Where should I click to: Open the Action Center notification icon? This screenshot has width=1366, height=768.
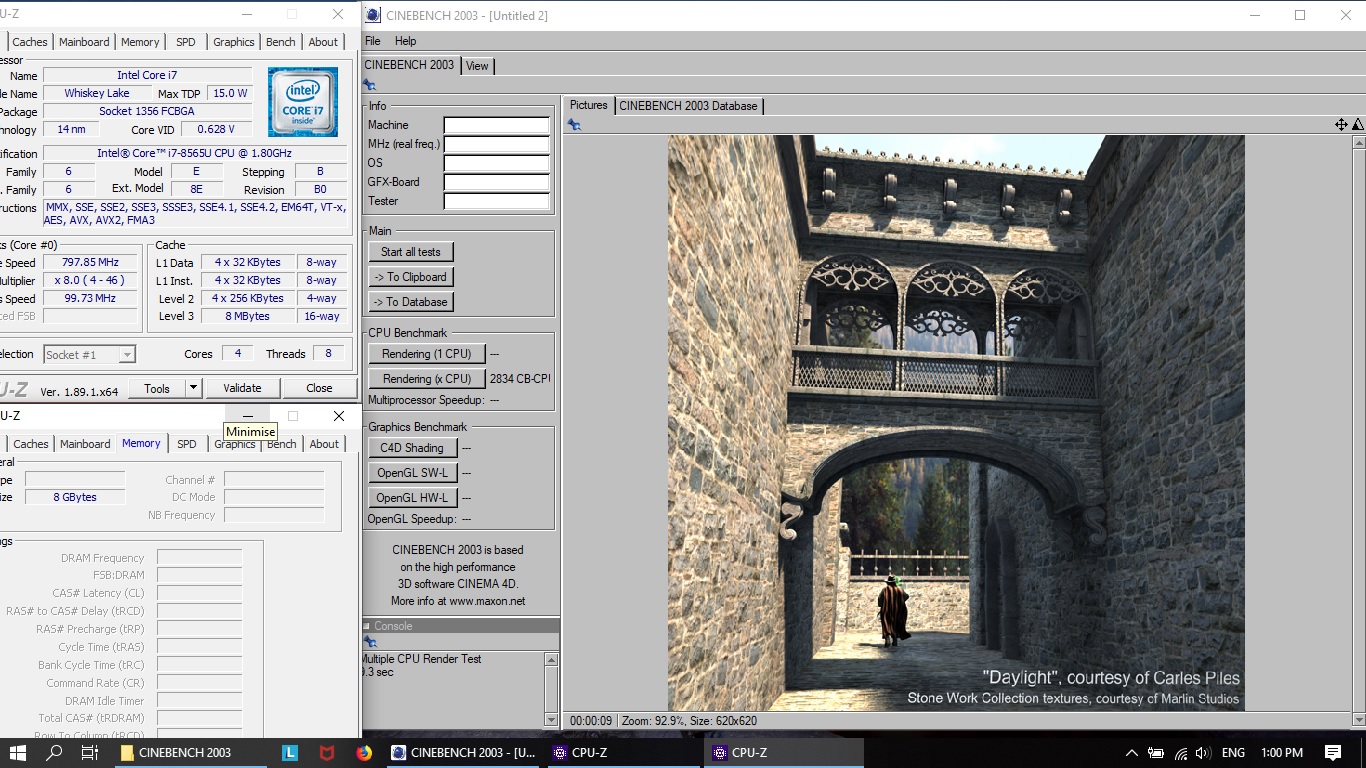pyautogui.click(x=1333, y=753)
